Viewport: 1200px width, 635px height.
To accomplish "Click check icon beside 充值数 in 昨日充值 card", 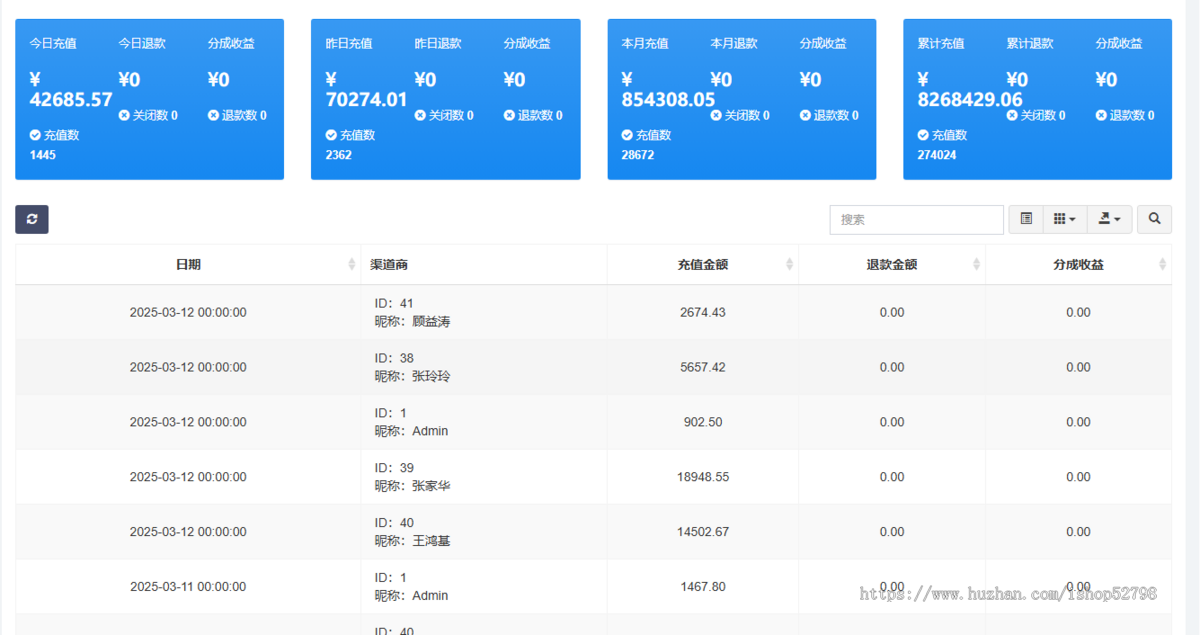I will pyautogui.click(x=331, y=135).
